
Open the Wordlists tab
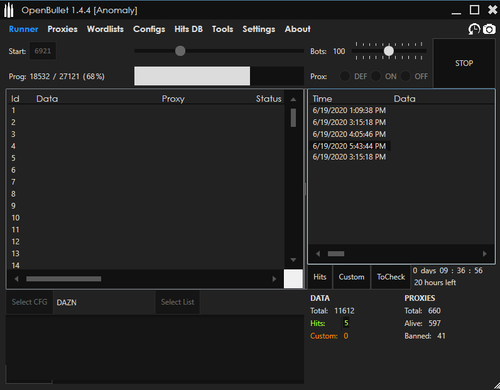pos(105,29)
